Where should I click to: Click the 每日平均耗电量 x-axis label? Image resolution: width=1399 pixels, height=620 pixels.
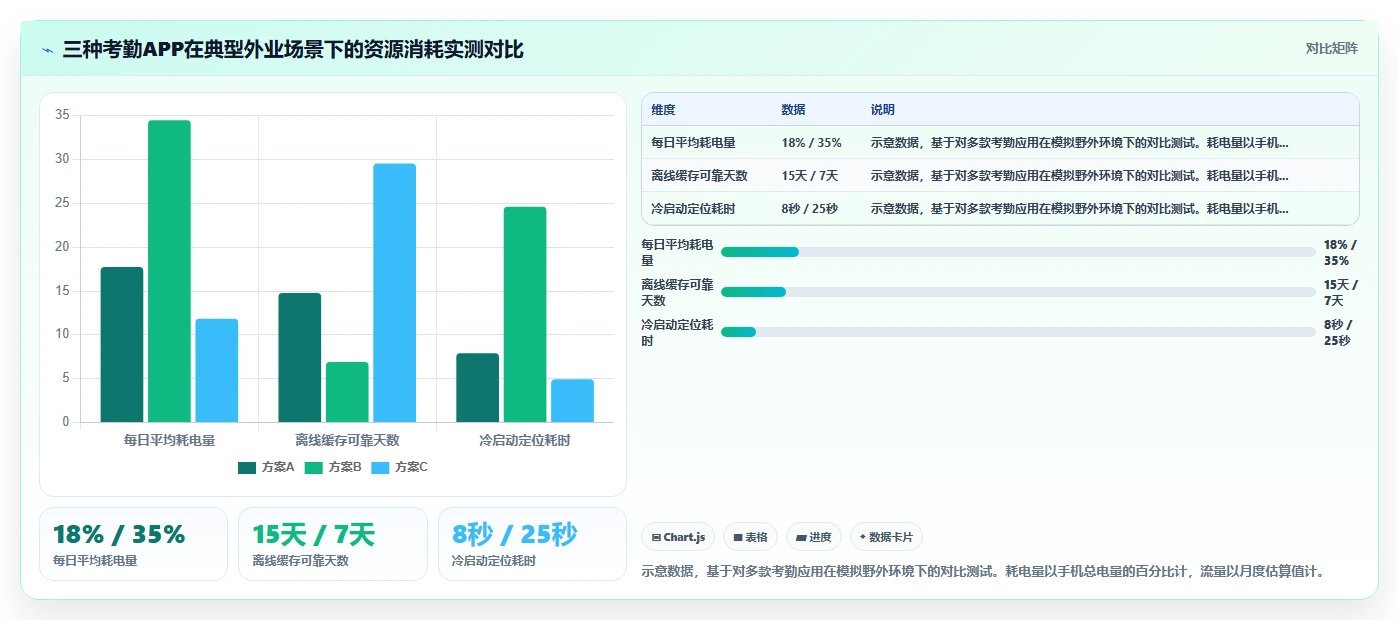pyautogui.click(x=169, y=440)
